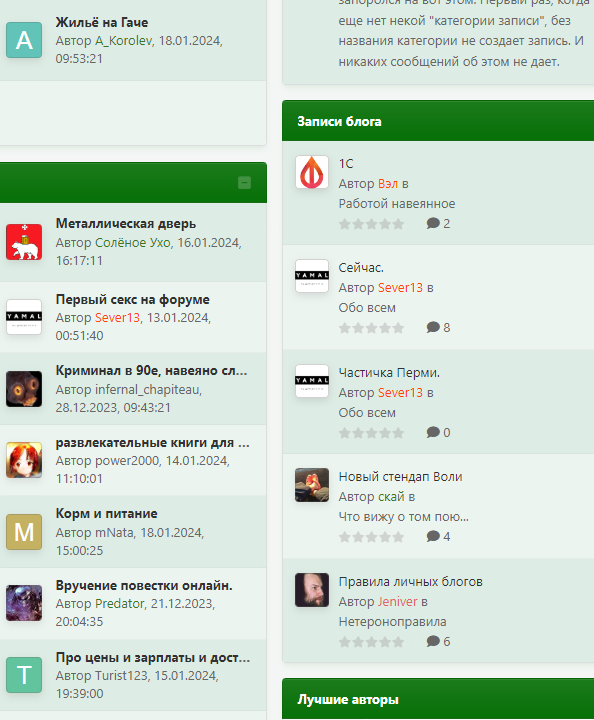Rate Правила личных блогов with the stars
This screenshot has width=594, height=720.
(371, 641)
